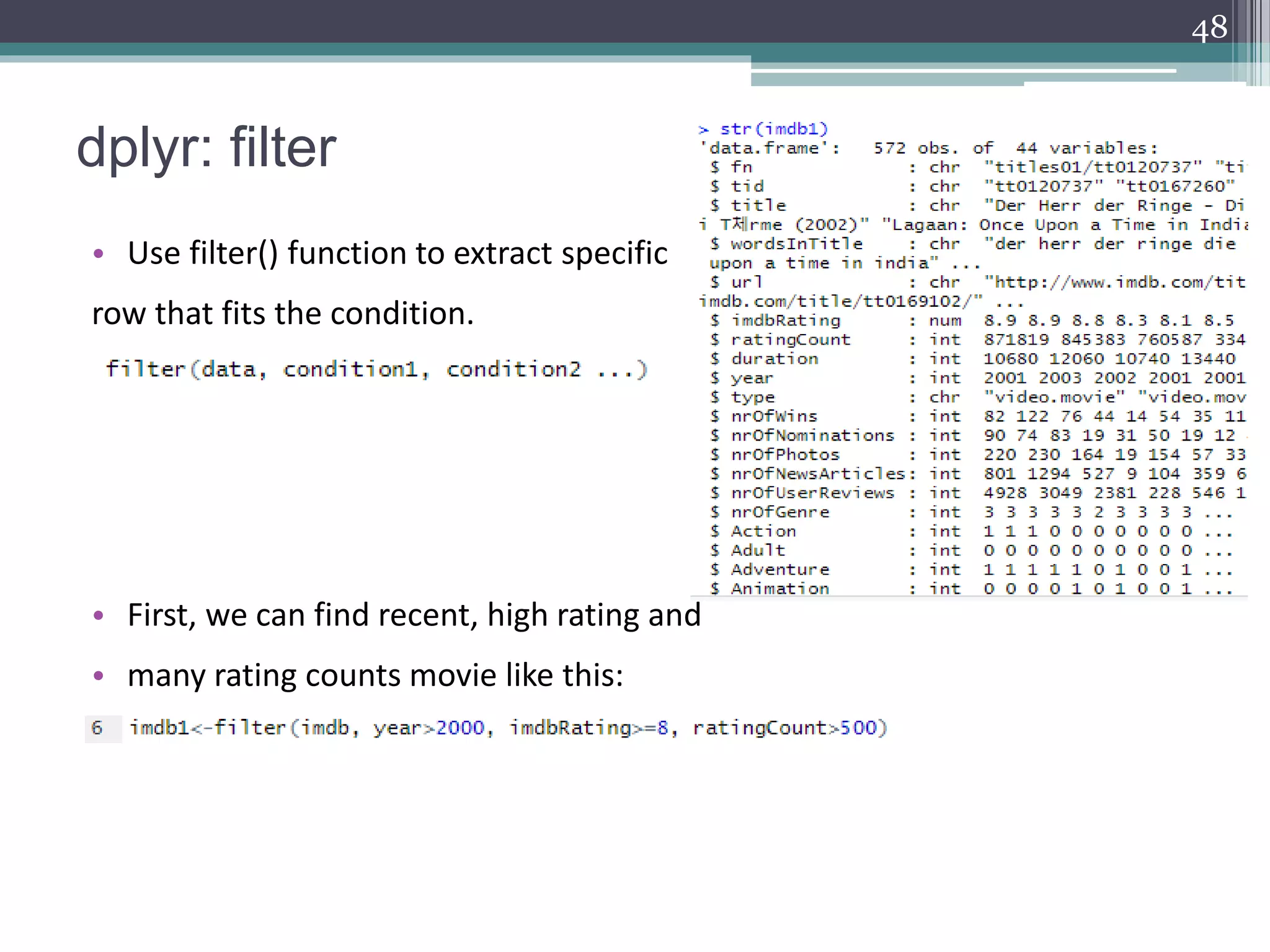Select the 'First, we can find recent' bullet

pos(414,615)
